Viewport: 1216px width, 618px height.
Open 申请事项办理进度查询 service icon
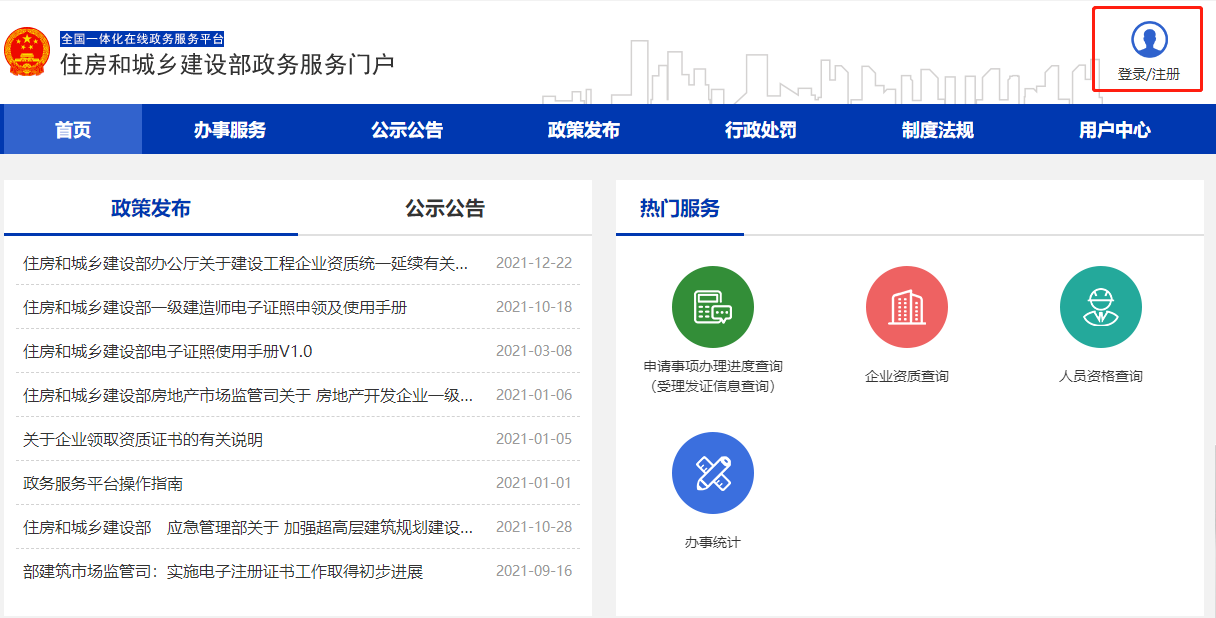pos(712,307)
